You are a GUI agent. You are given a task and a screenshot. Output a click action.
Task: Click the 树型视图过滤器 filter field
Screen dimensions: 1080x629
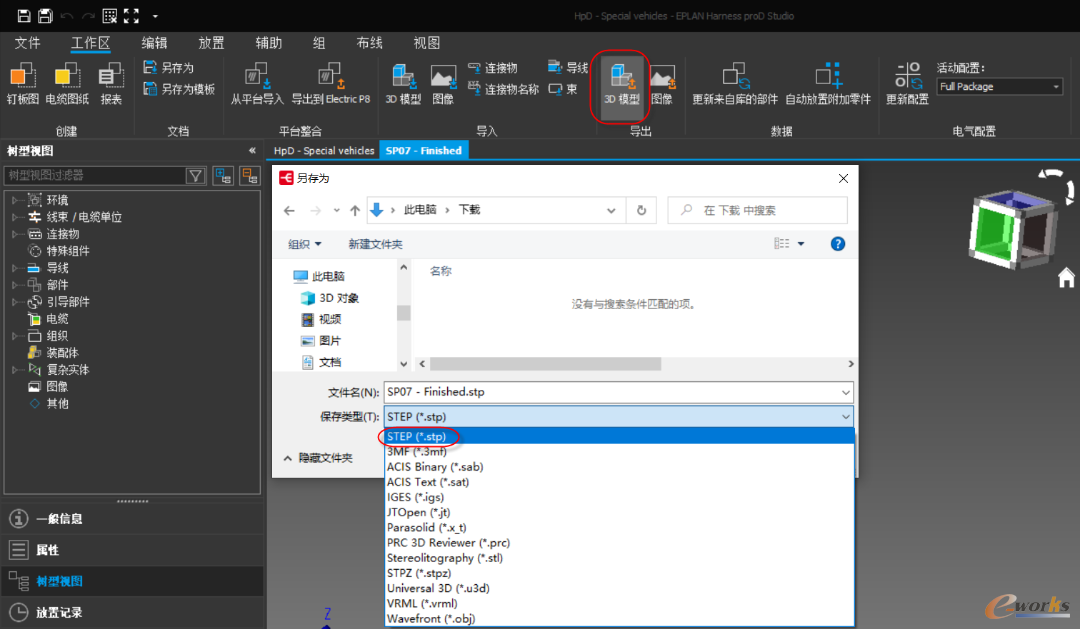(x=95, y=176)
